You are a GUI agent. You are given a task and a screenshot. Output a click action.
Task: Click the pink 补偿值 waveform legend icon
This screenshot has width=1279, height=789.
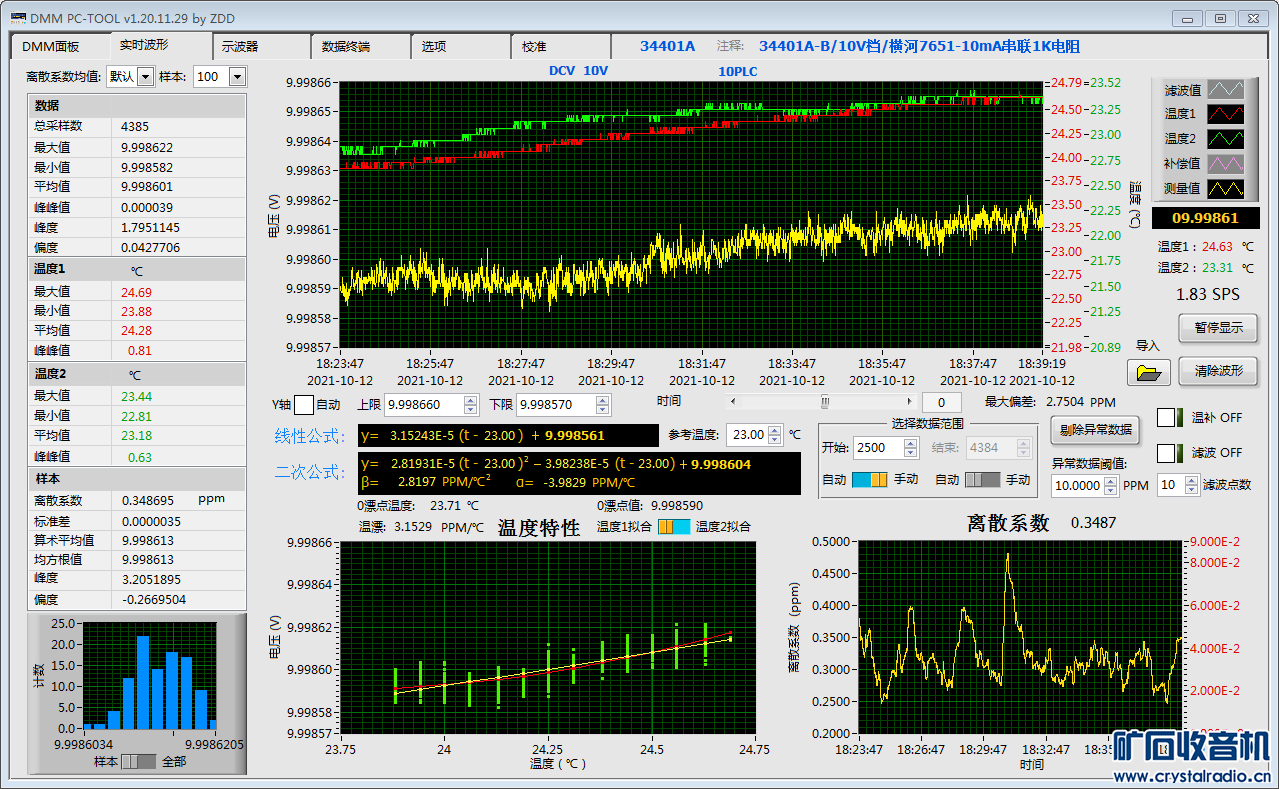point(1227,163)
